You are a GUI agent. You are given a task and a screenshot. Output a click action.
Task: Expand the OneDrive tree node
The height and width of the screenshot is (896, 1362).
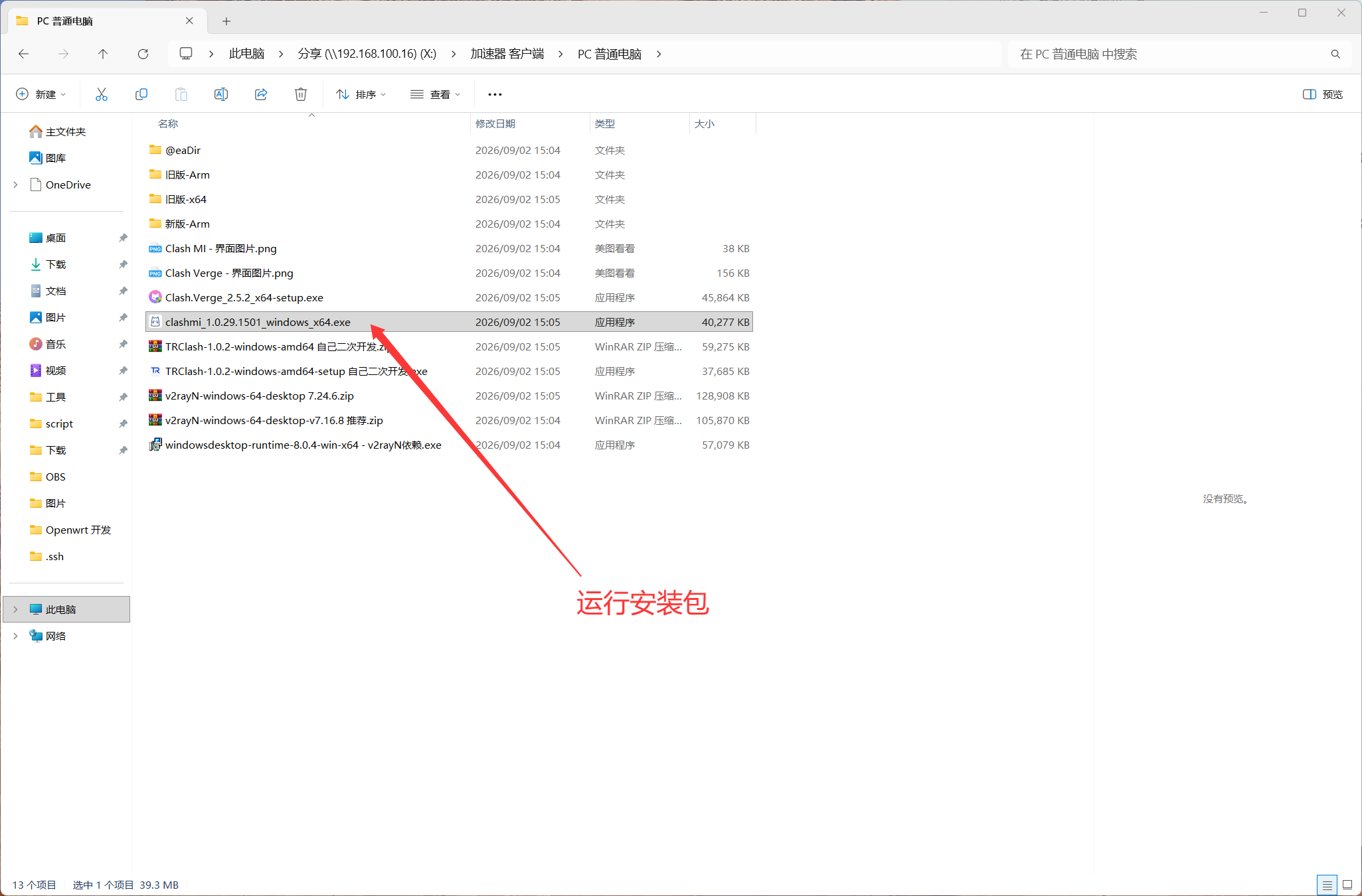[x=15, y=185]
